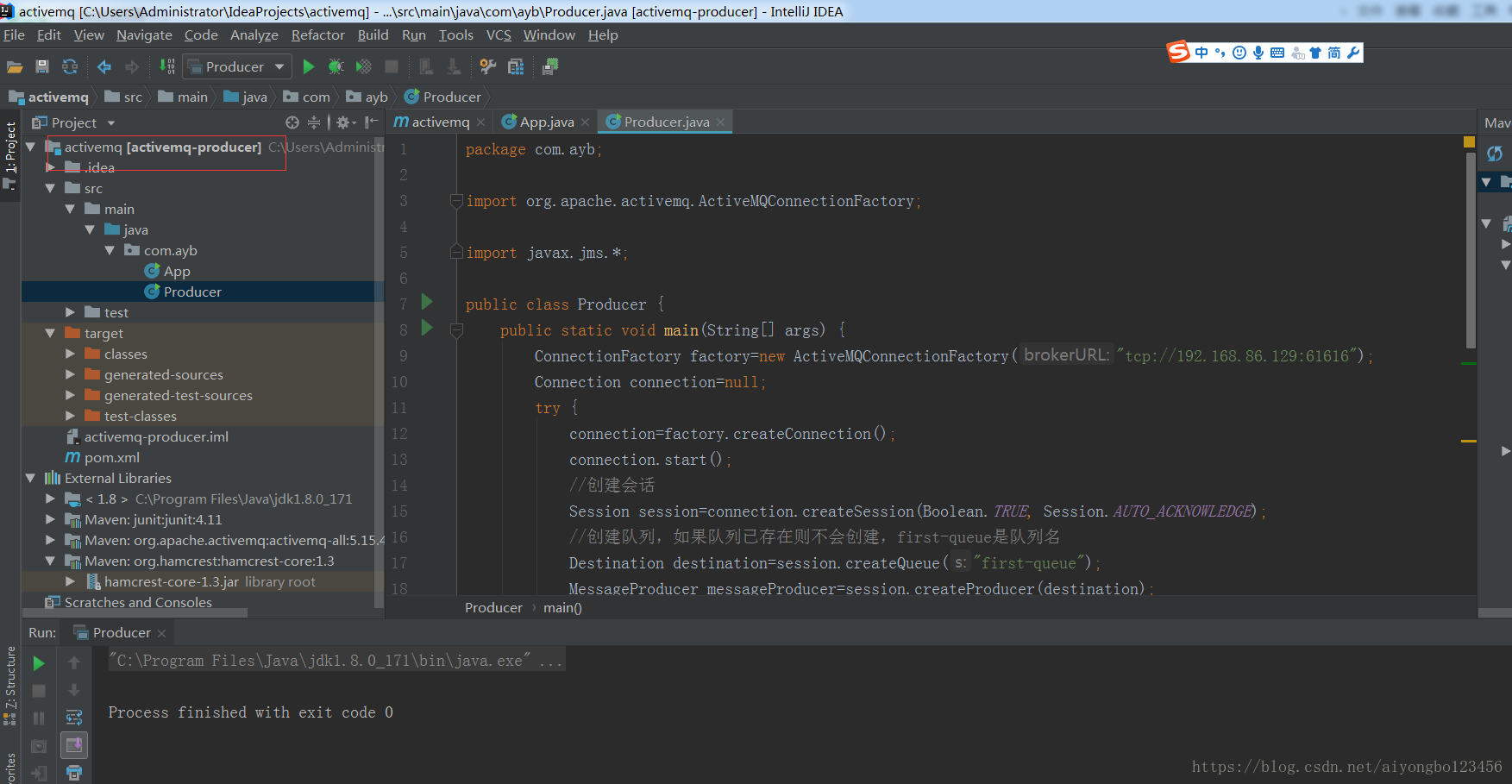The width and height of the screenshot is (1512, 784).
Task: Click the run gutter arrow beside main method
Action: point(427,328)
